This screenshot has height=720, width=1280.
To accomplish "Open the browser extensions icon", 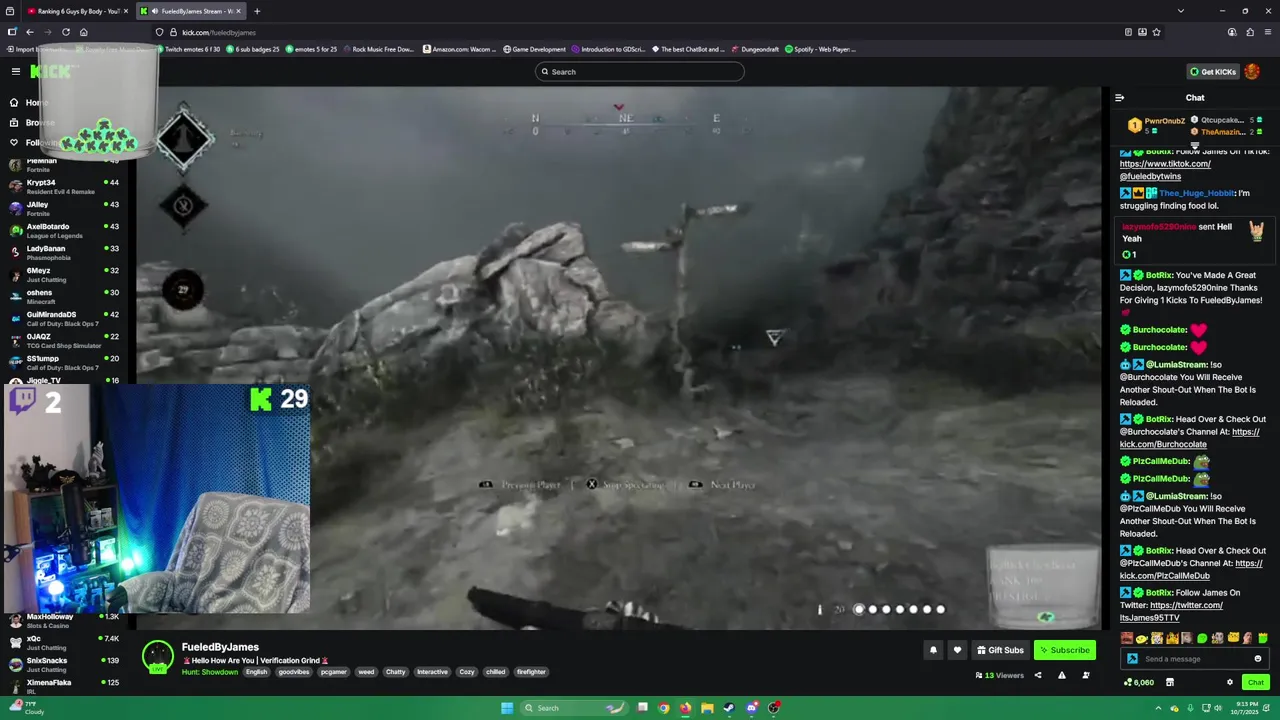I will point(1250,32).
